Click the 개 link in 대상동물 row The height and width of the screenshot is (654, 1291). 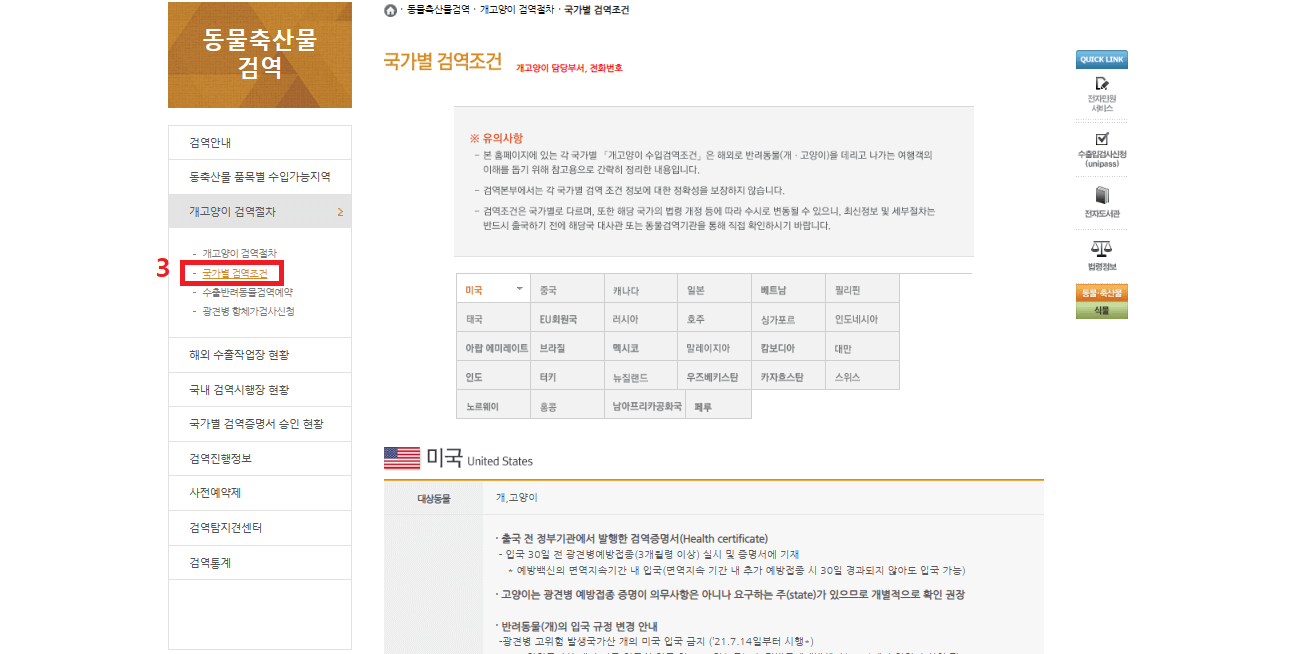click(x=500, y=497)
